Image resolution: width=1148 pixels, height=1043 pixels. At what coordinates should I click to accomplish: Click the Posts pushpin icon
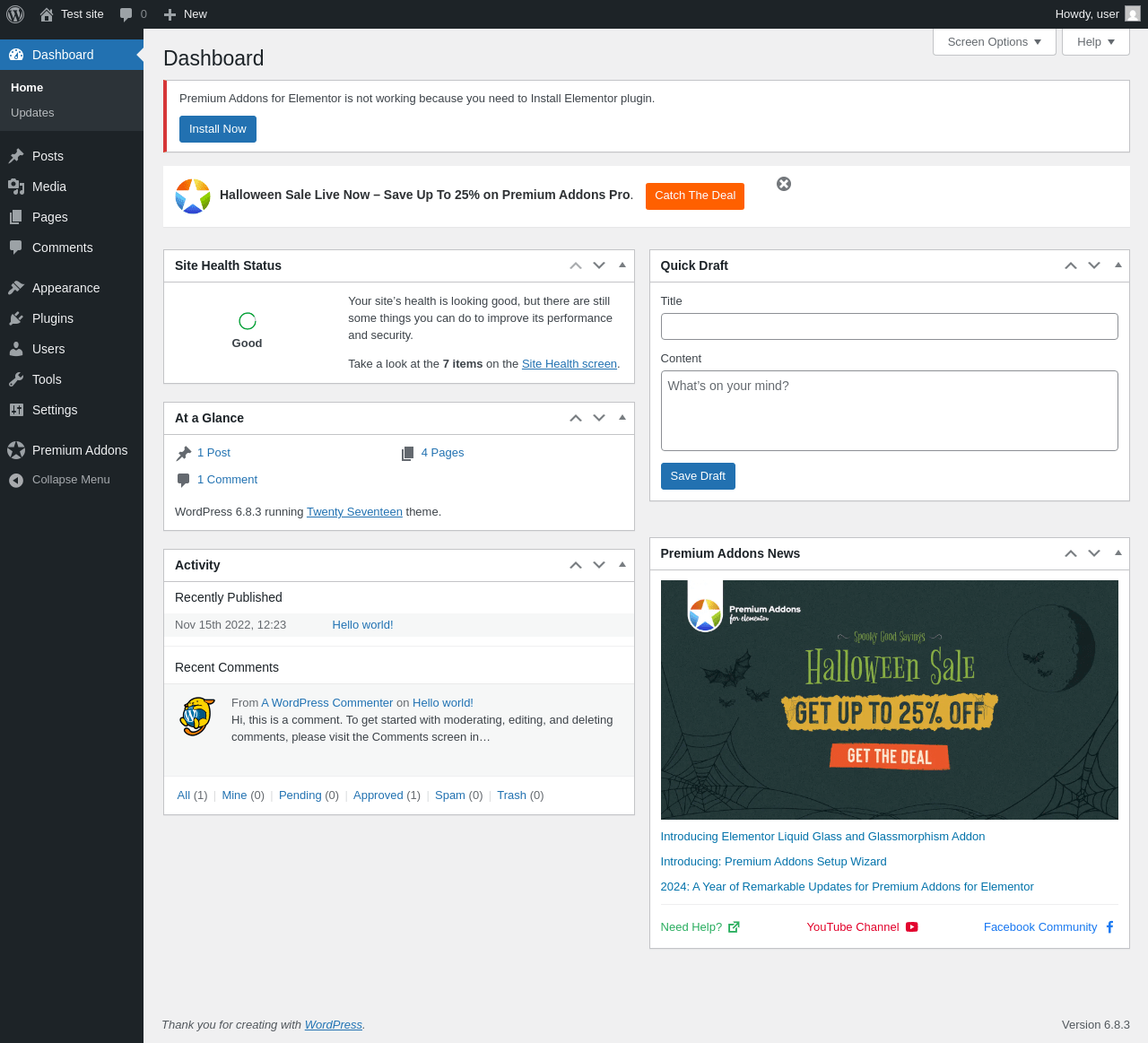16,156
